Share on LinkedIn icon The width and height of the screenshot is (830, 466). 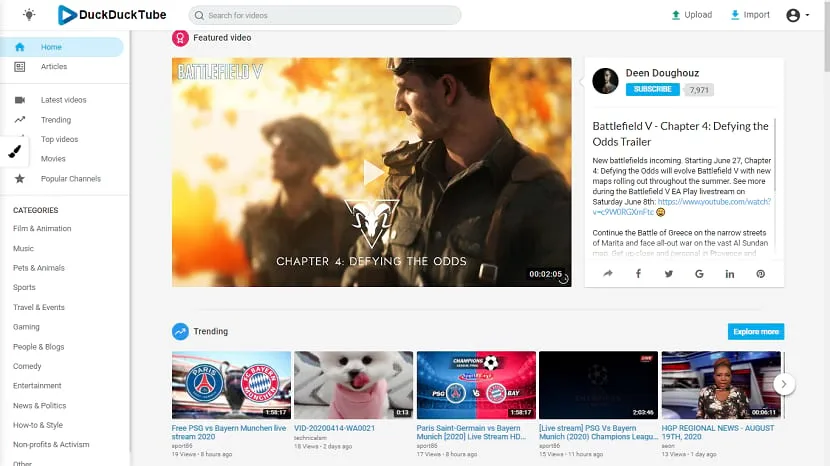pyautogui.click(x=730, y=274)
